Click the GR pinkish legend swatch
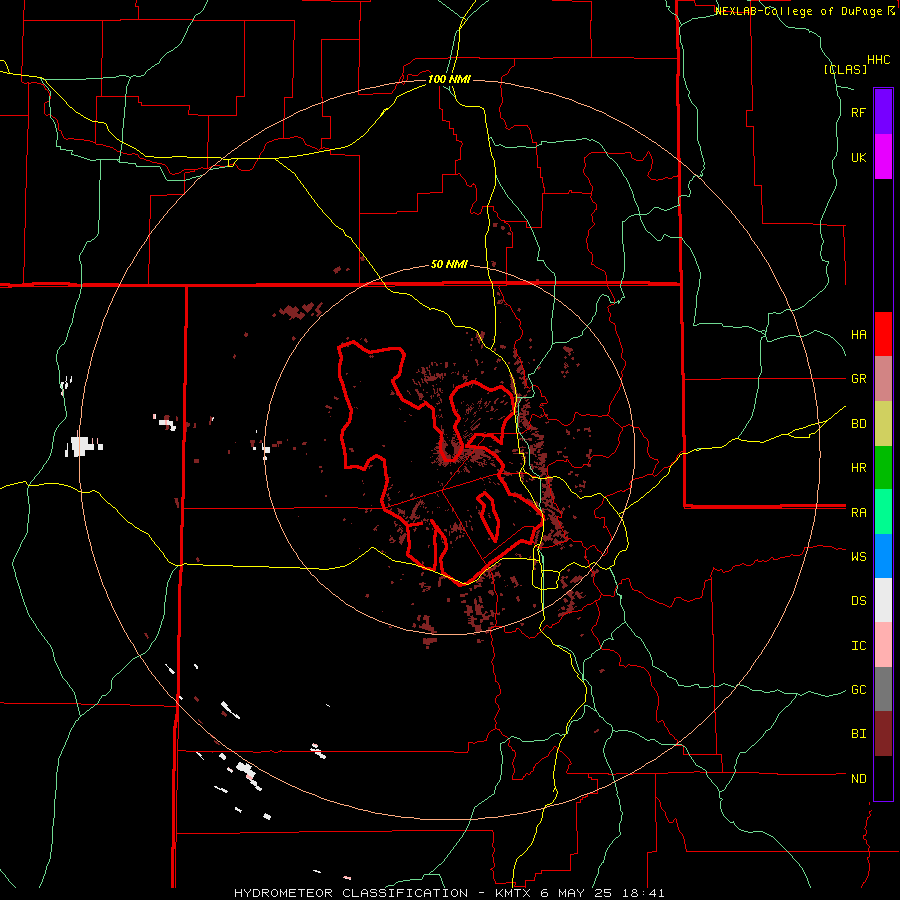Image resolution: width=900 pixels, height=900 pixels. [883, 378]
